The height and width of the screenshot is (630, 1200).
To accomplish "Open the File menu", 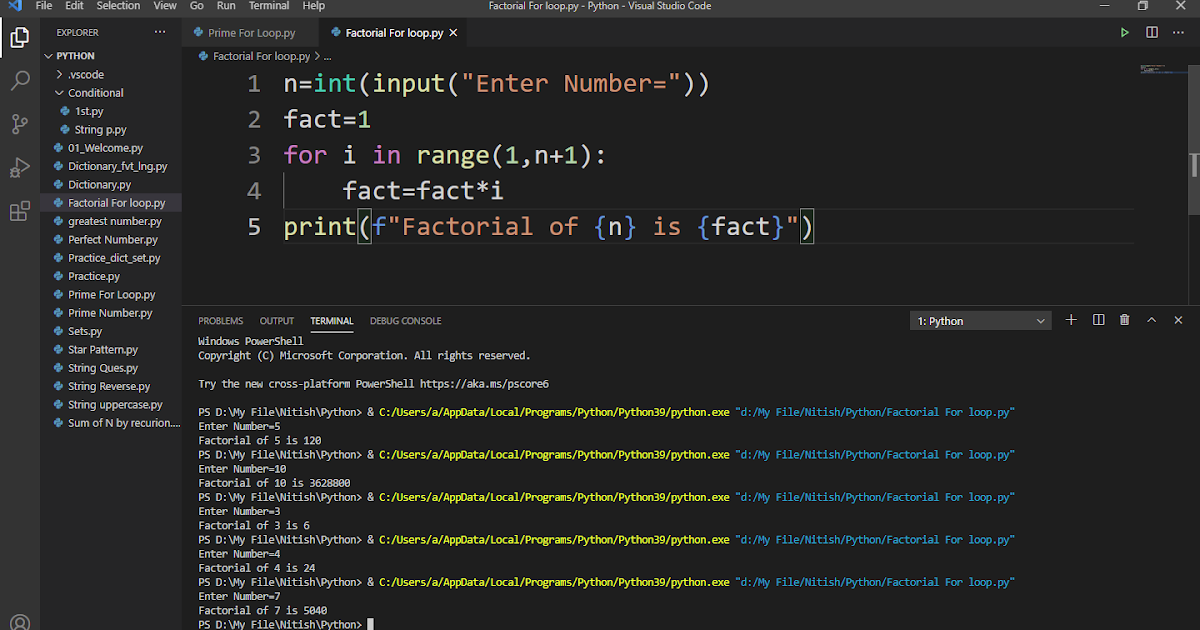I will point(44,6).
